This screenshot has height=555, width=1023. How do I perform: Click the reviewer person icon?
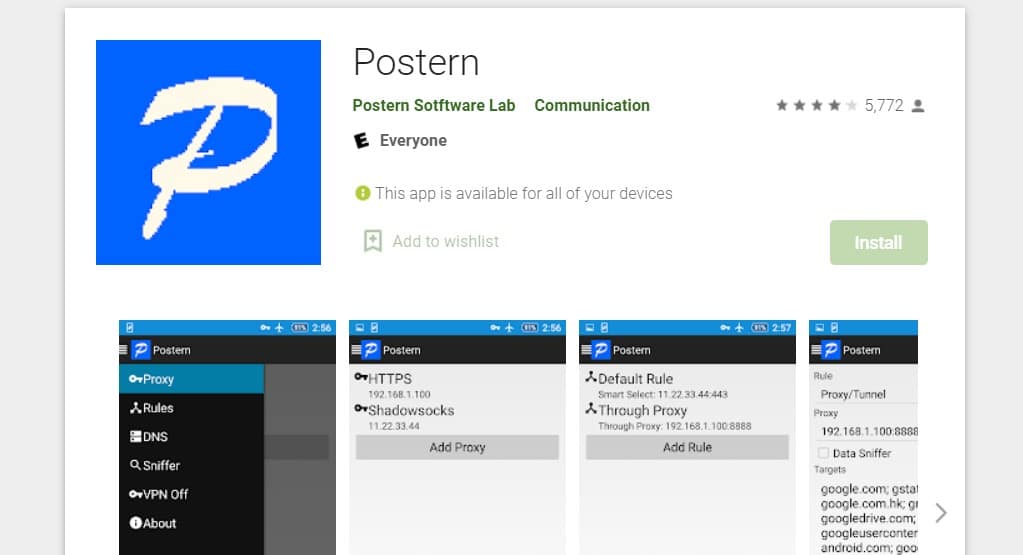pyautogui.click(x=918, y=106)
